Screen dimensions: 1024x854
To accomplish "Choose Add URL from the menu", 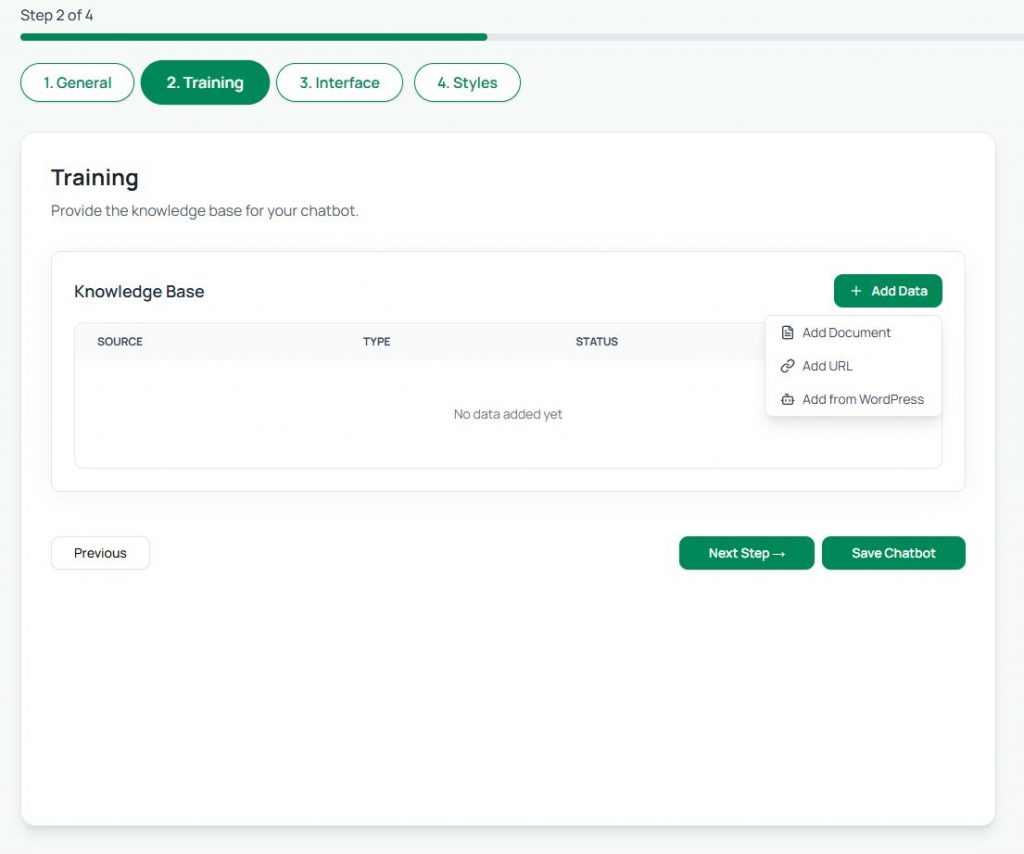I will click(853, 366).
